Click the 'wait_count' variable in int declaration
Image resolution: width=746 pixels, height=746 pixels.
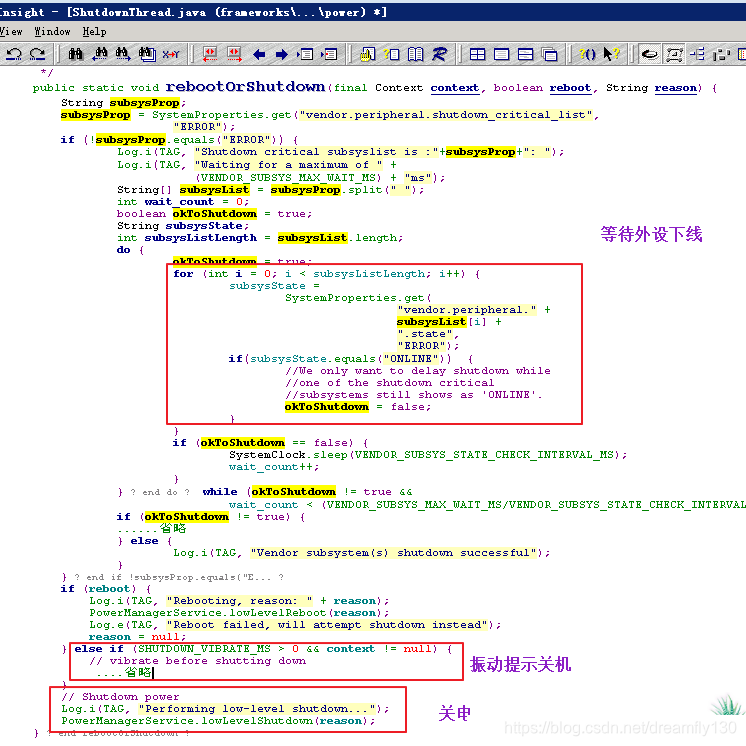click(179, 202)
